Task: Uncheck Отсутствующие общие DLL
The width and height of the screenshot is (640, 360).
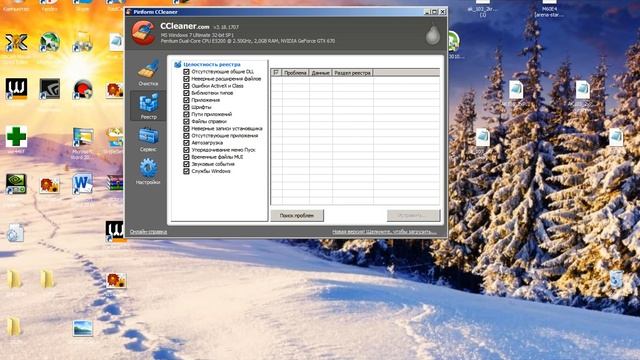Action: pos(186,72)
